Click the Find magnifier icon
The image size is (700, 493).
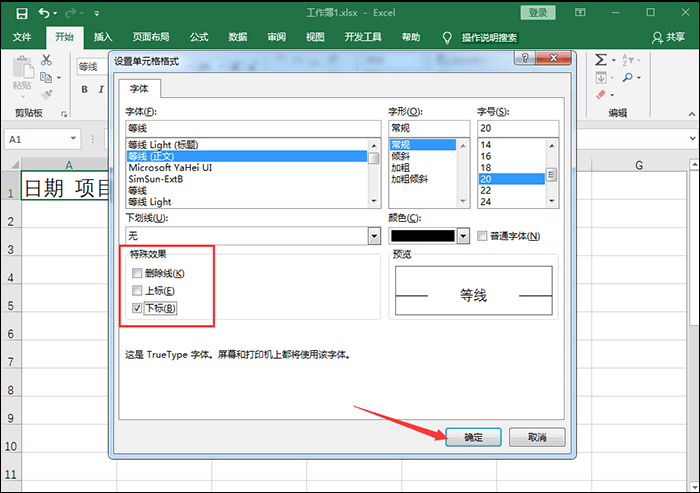click(628, 78)
